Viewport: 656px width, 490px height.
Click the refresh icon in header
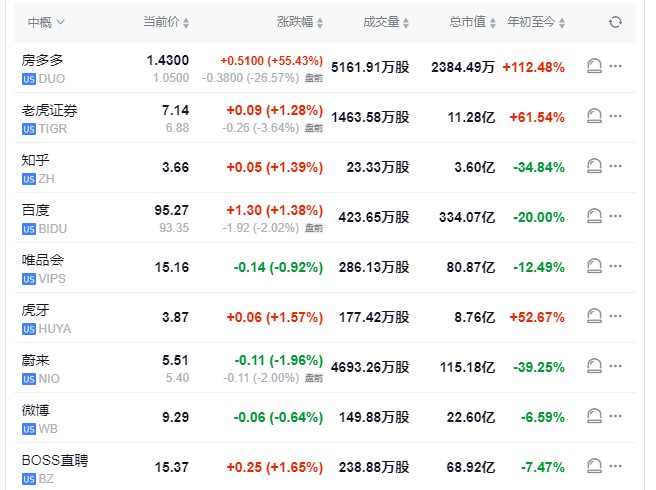click(x=615, y=22)
